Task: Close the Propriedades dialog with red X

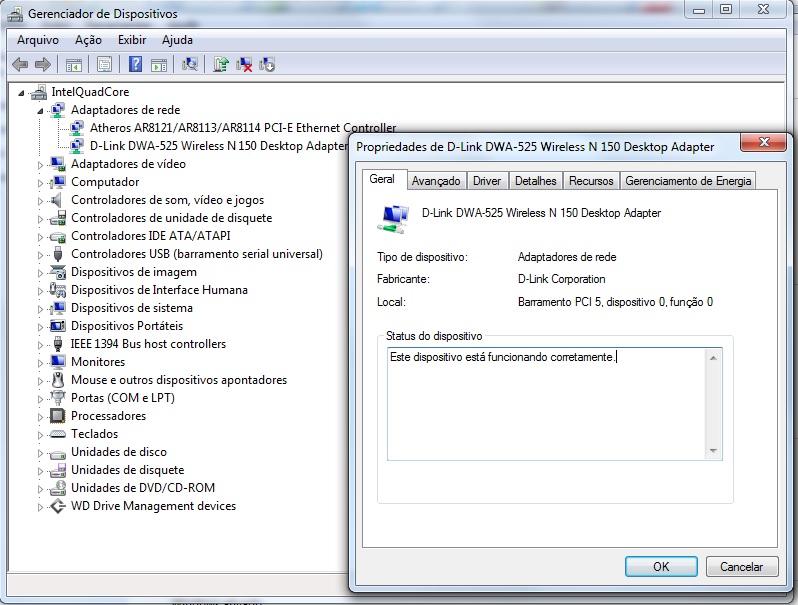Action: (763, 142)
